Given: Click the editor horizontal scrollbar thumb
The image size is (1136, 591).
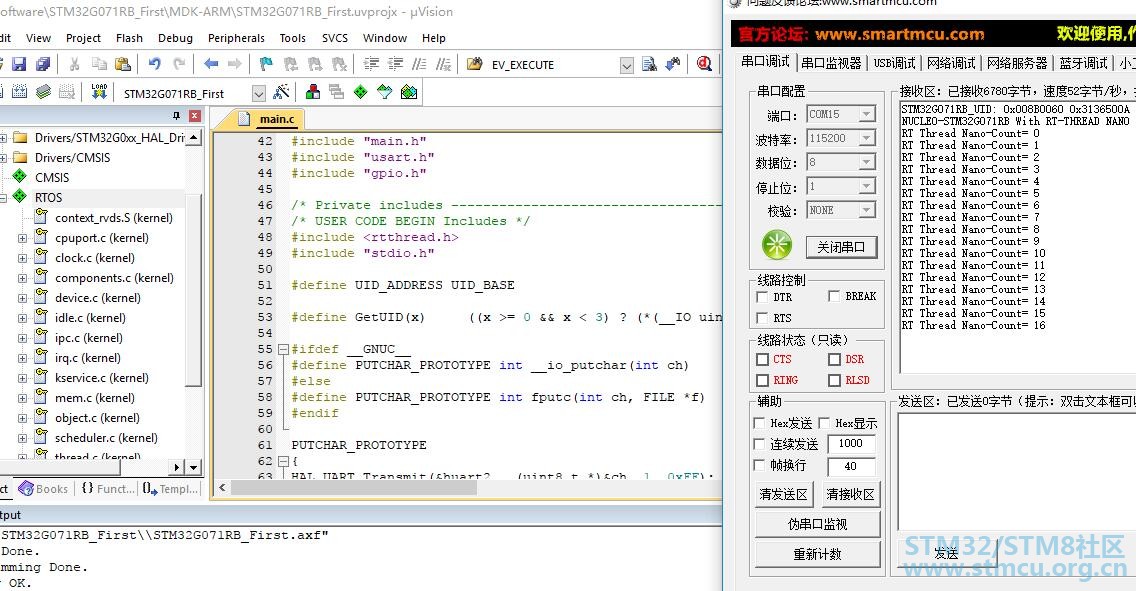Looking at the screenshot, I should click(354, 488).
